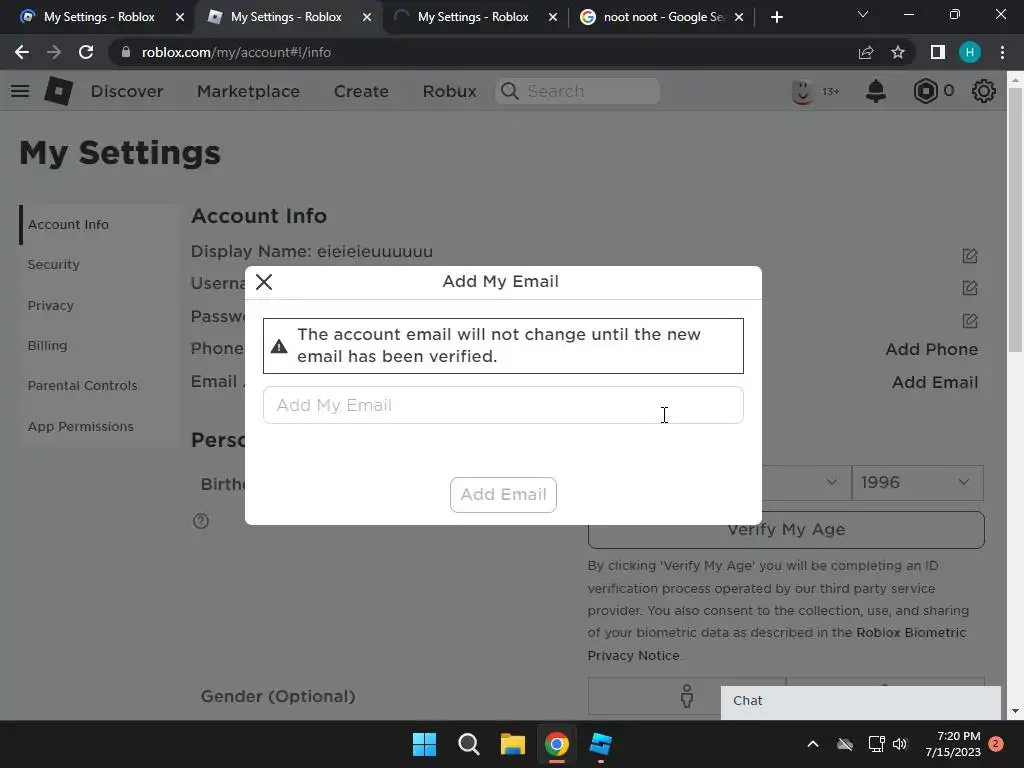
Task: Open the Chrome profile H avatar
Action: point(970,52)
